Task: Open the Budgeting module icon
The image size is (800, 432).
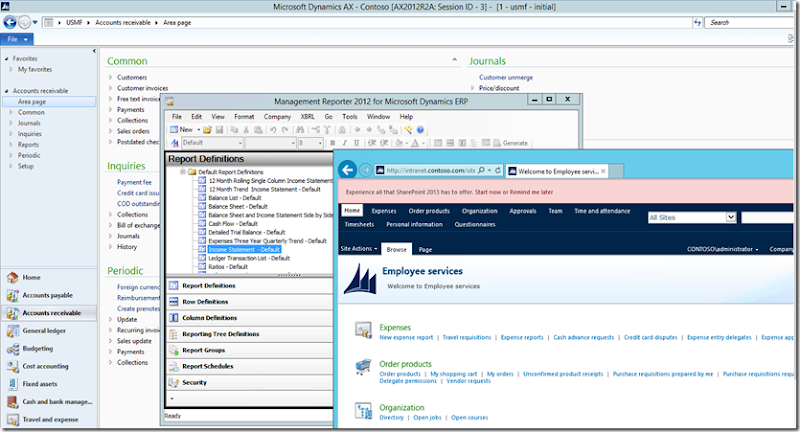Action: (x=12, y=349)
